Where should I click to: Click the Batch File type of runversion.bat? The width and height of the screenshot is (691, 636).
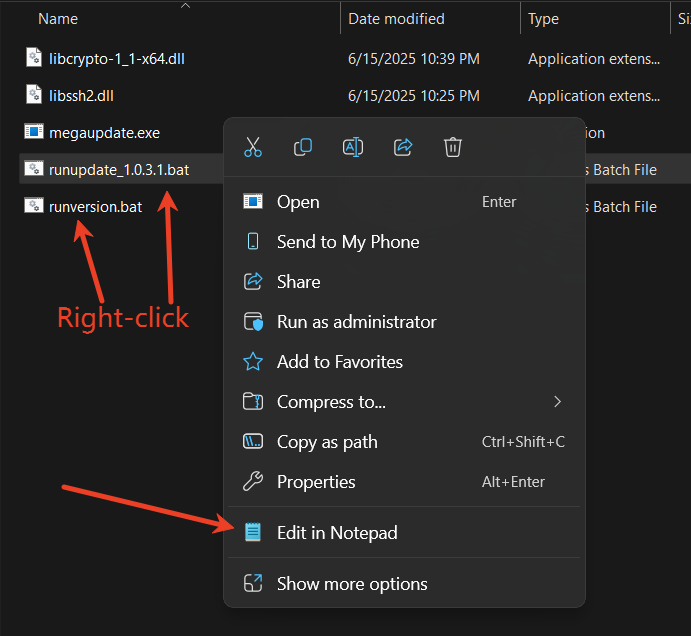click(x=621, y=207)
